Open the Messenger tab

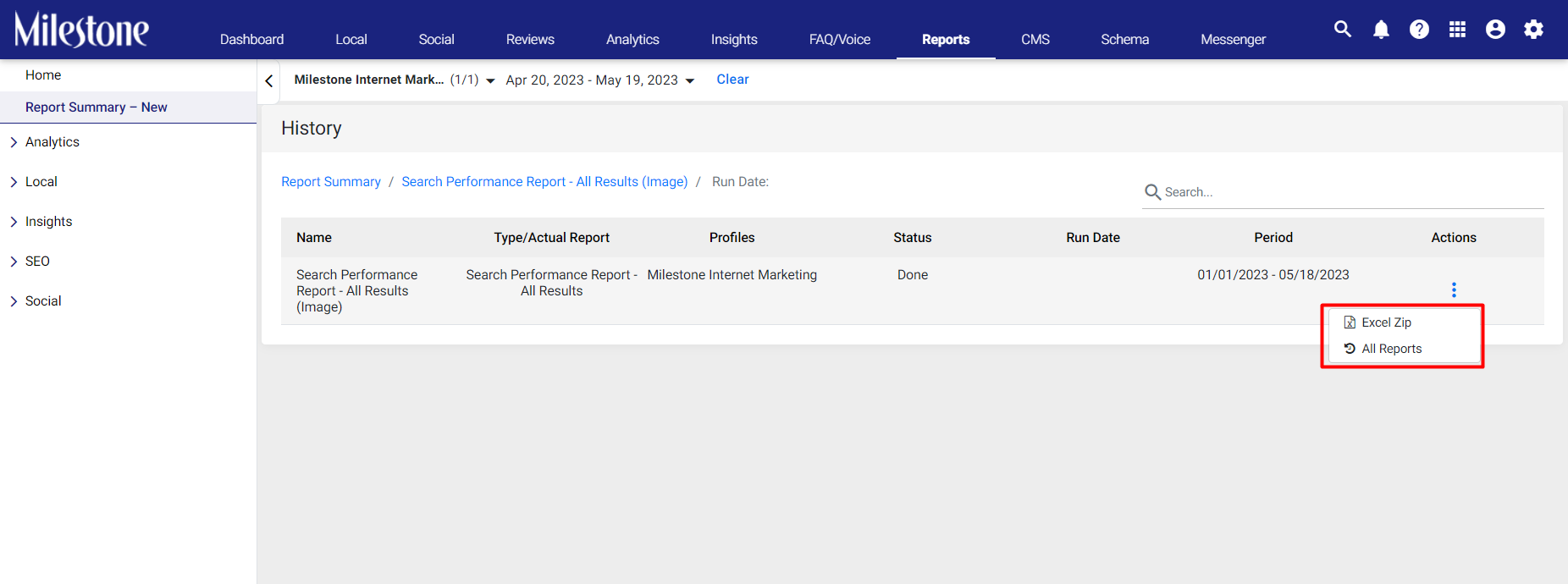point(1233,39)
